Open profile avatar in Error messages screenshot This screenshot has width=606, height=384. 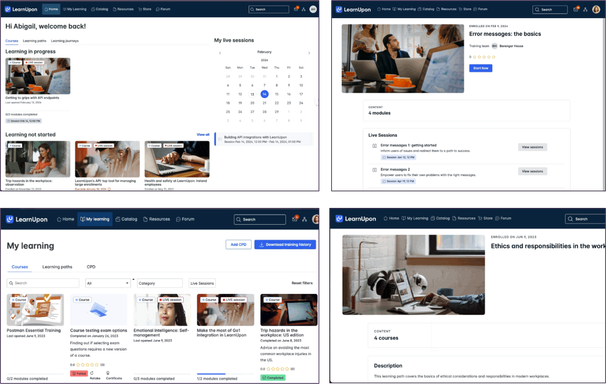[x=596, y=9]
